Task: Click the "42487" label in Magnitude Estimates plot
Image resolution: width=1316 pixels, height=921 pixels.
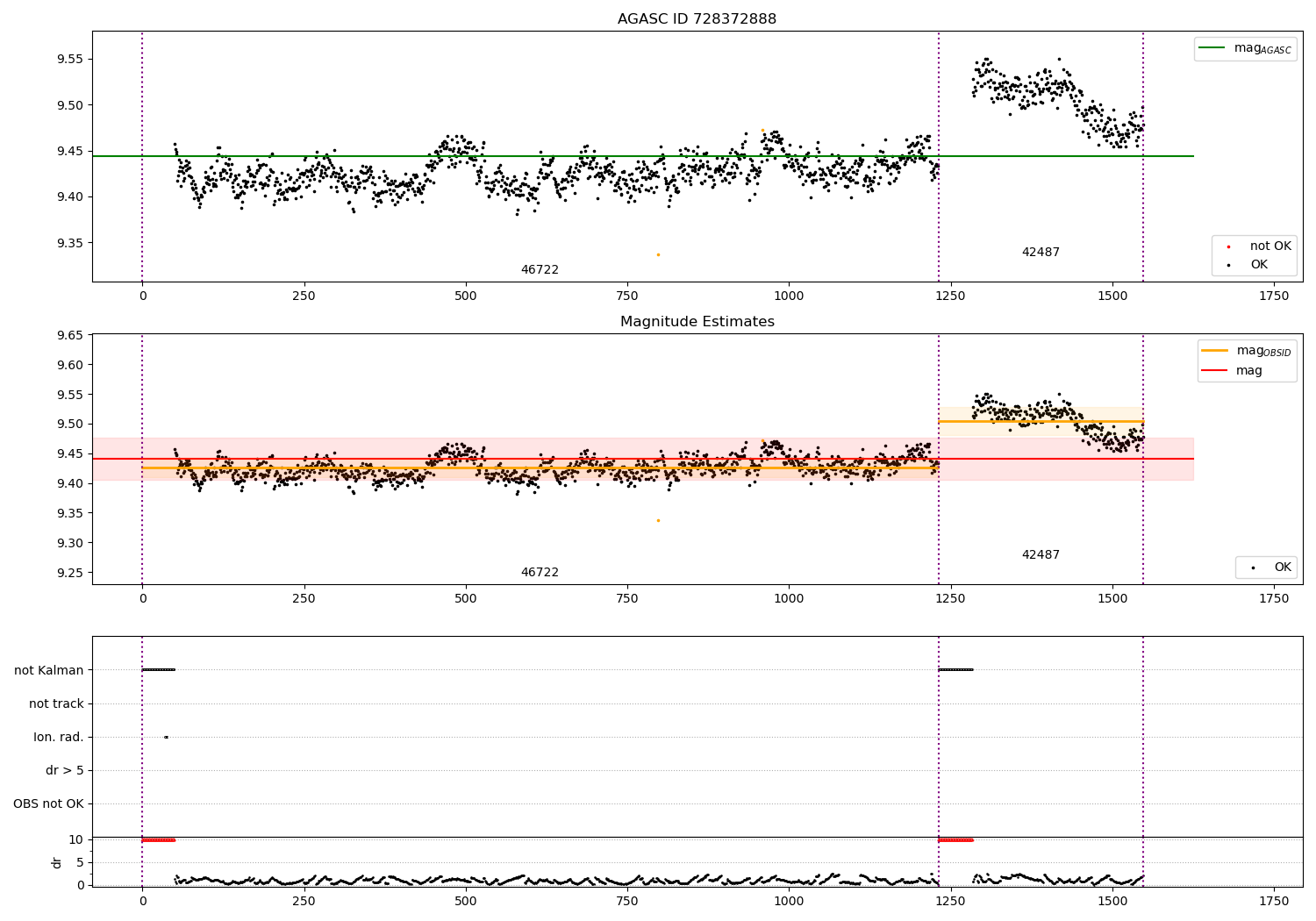Action: point(1041,555)
